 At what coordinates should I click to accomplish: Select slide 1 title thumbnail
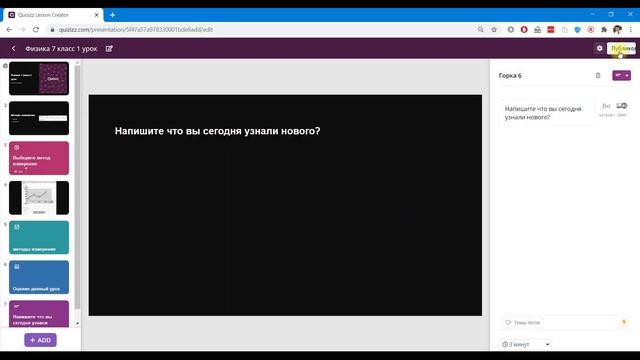39,78
